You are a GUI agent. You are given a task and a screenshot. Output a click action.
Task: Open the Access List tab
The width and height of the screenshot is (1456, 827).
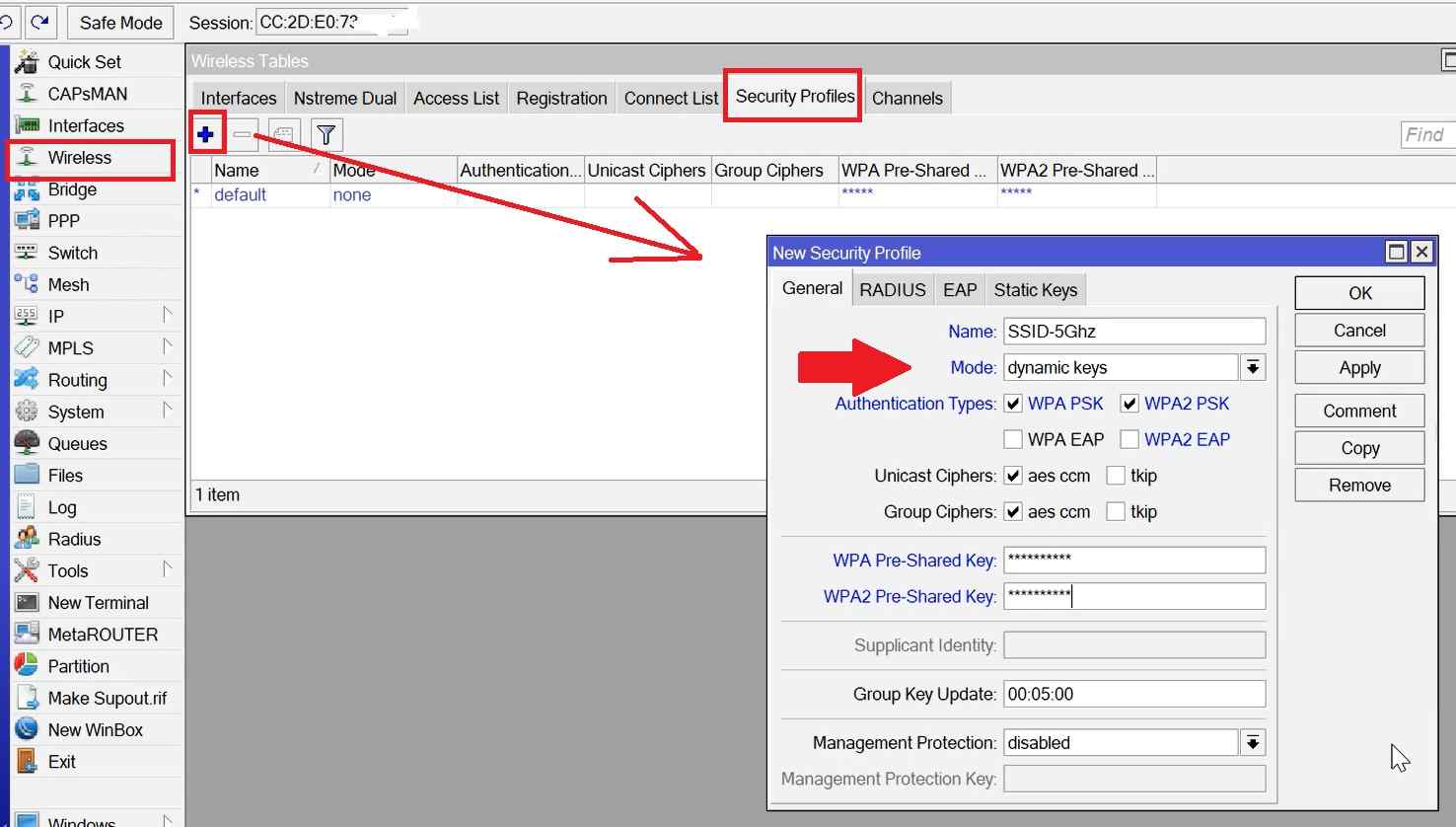tap(457, 99)
